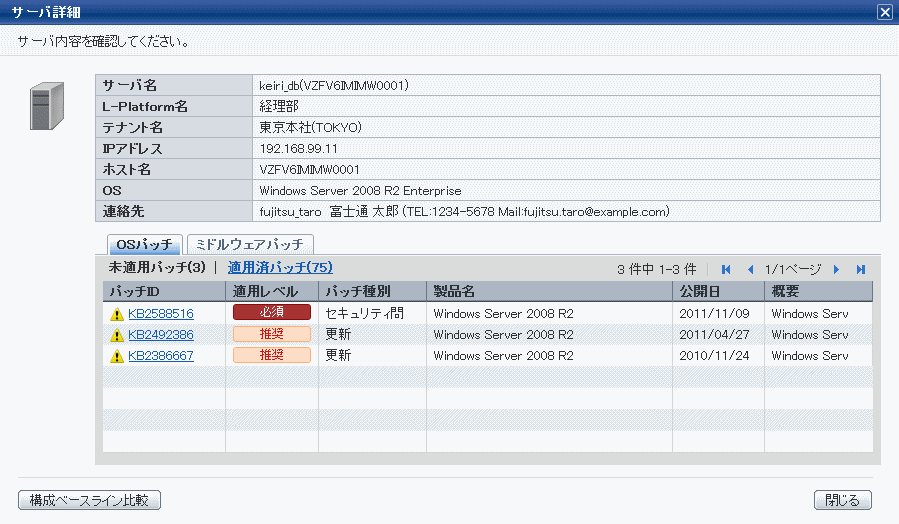Open patch KB2492386 link
Viewport: 899px width, 524px height.
click(161, 335)
